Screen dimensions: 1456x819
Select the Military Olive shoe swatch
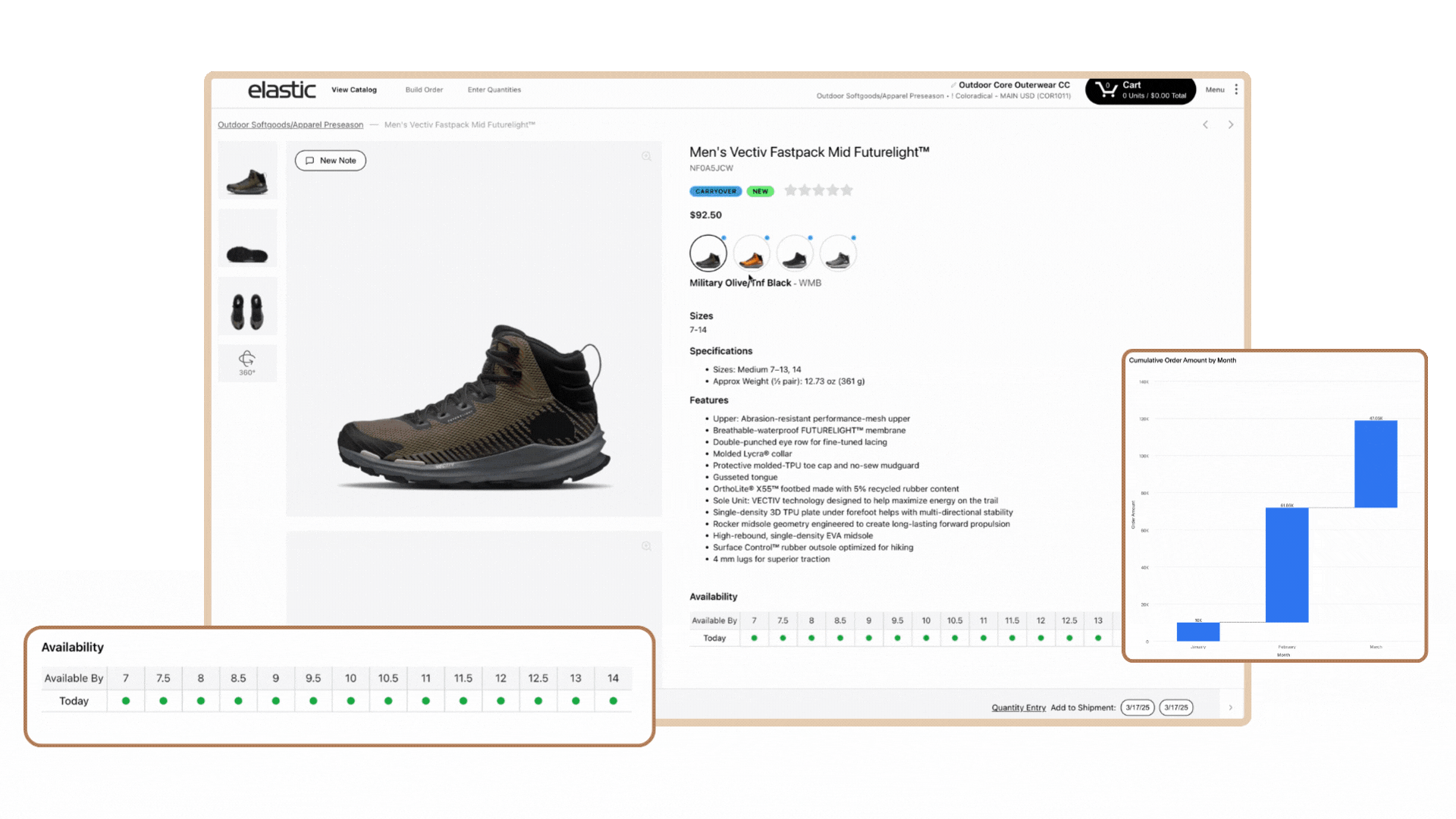(708, 254)
